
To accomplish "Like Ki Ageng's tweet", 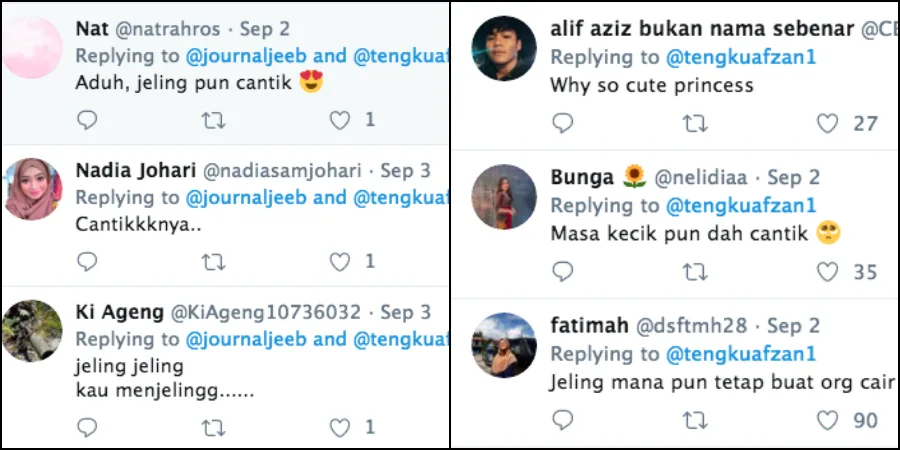I will point(341,428).
